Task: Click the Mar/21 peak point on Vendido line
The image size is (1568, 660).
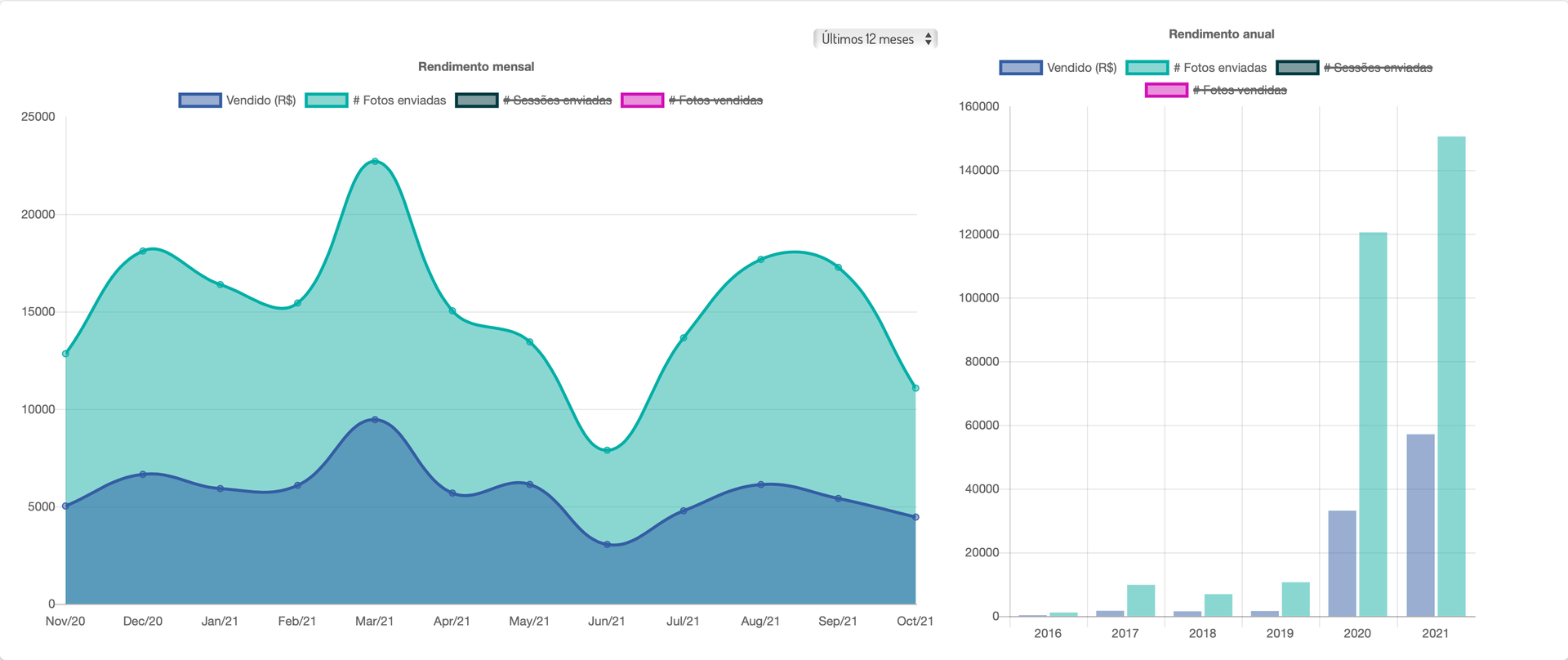Action: (x=375, y=420)
